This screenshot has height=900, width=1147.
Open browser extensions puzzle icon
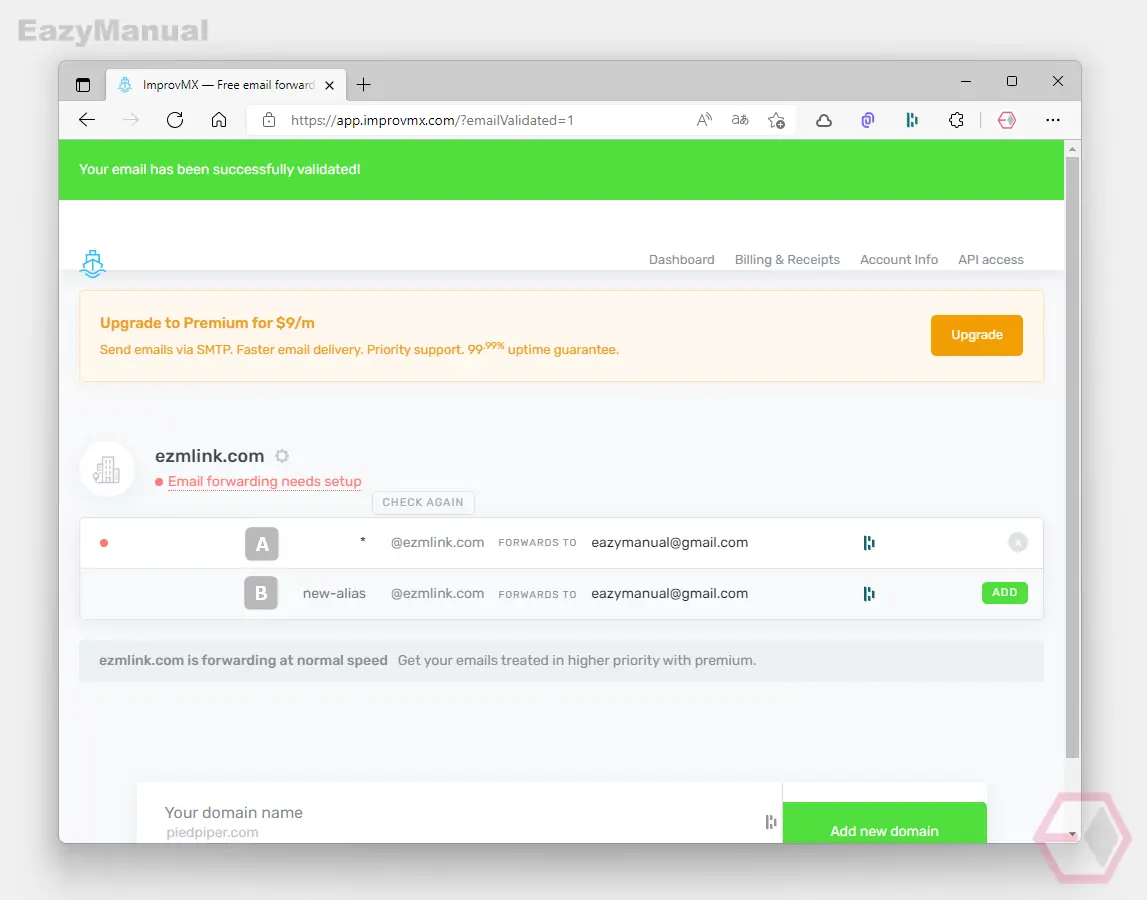pyautogui.click(x=956, y=120)
